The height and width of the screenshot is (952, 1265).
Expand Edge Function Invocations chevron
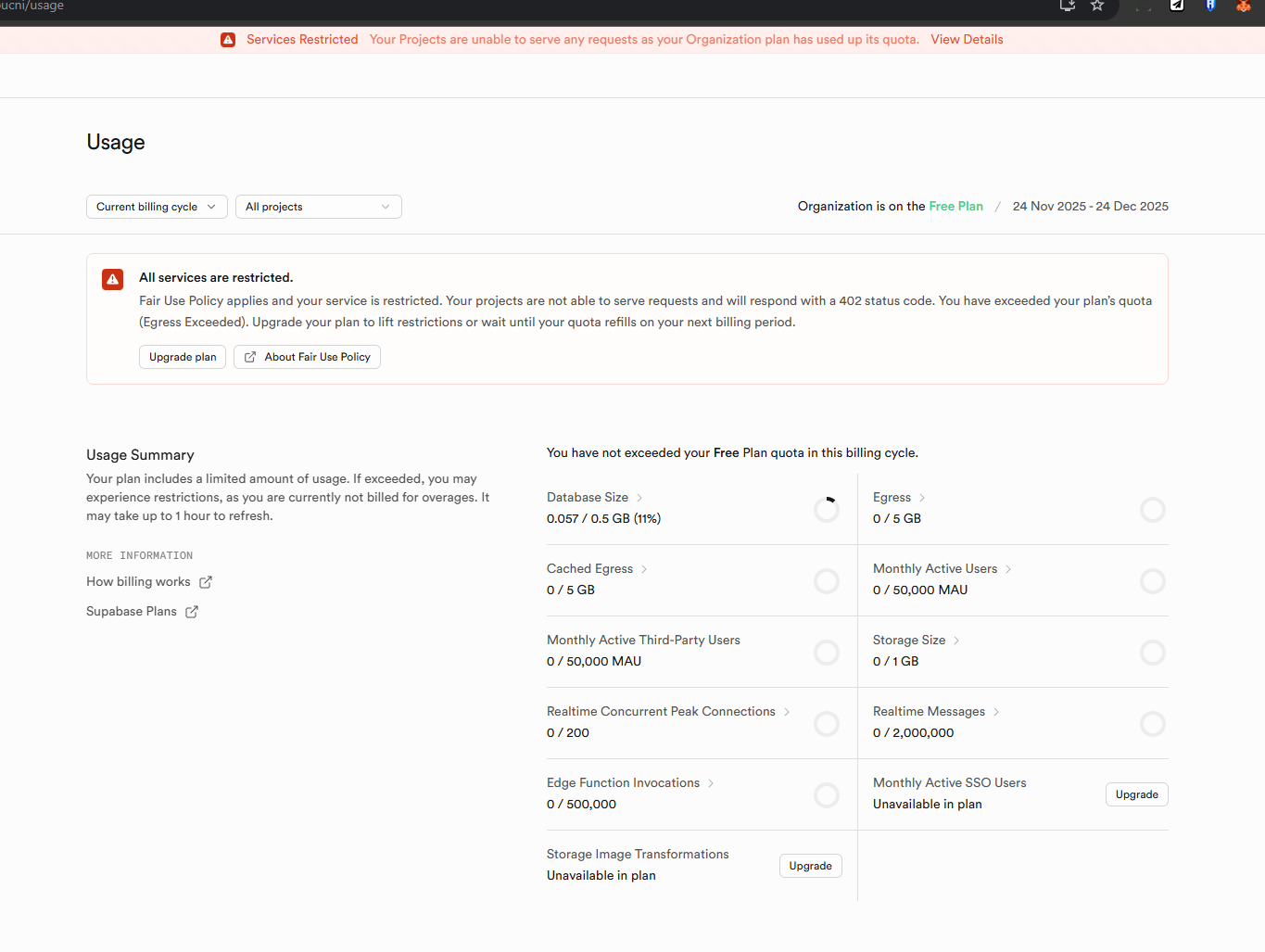point(711,783)
